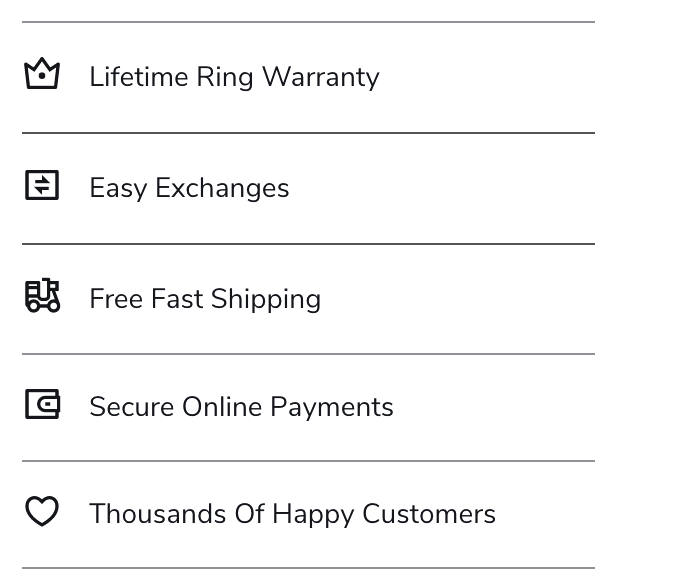Select the Easy Exchanges text label
The height and width of the screenshot is (578, 674).
click(x=189, y=188)
